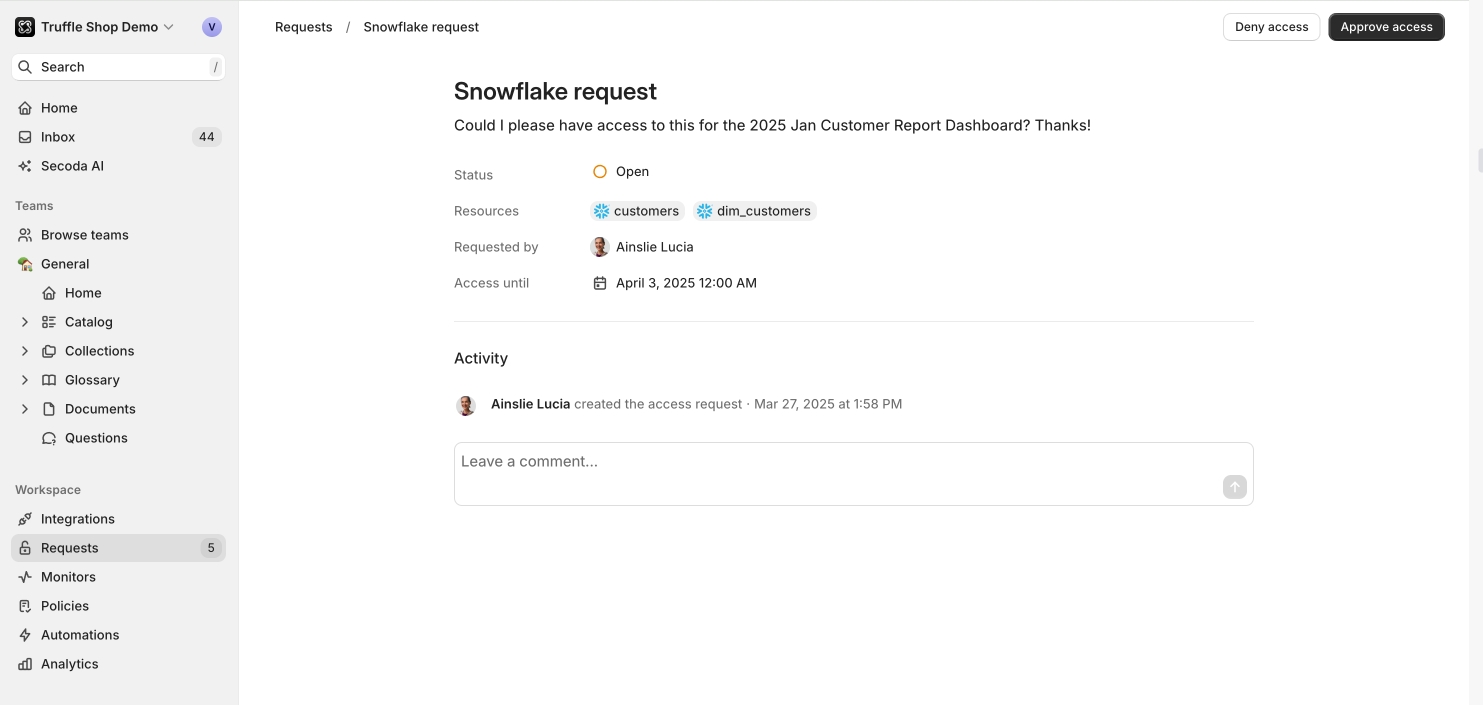Click the calendar icon beside Access until
This screenshot has width=1483, height=705.
click(600, 283)
